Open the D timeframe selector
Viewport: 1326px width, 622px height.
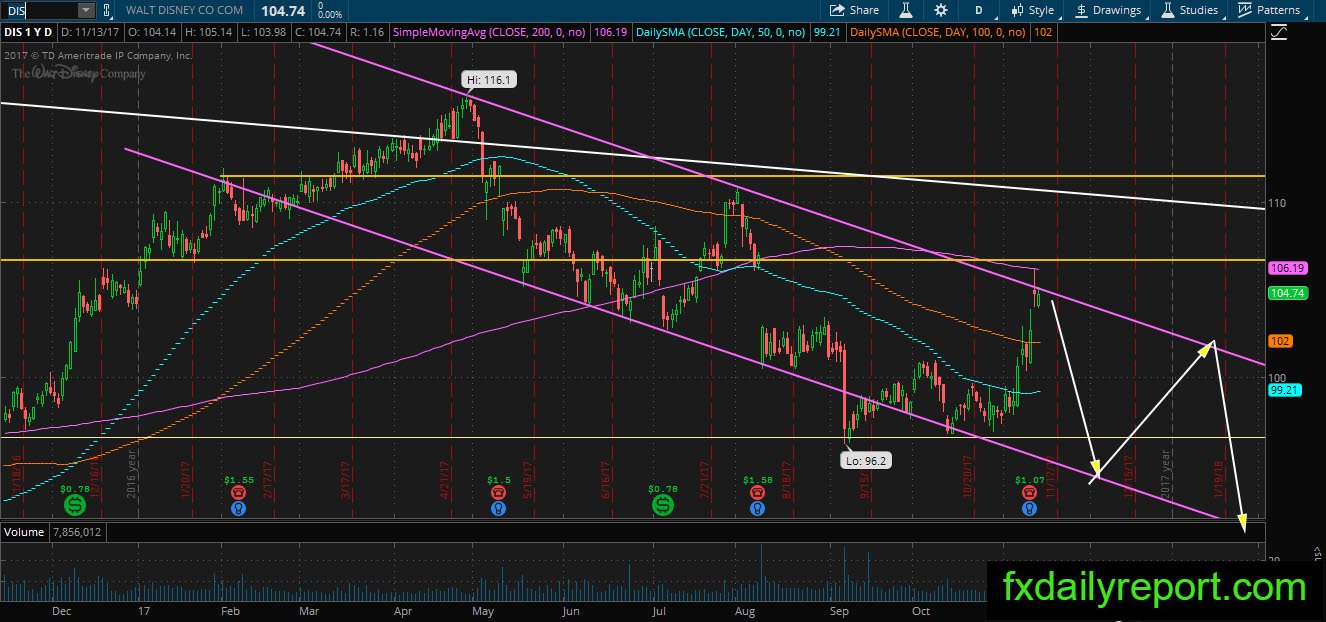click(978, 10)
